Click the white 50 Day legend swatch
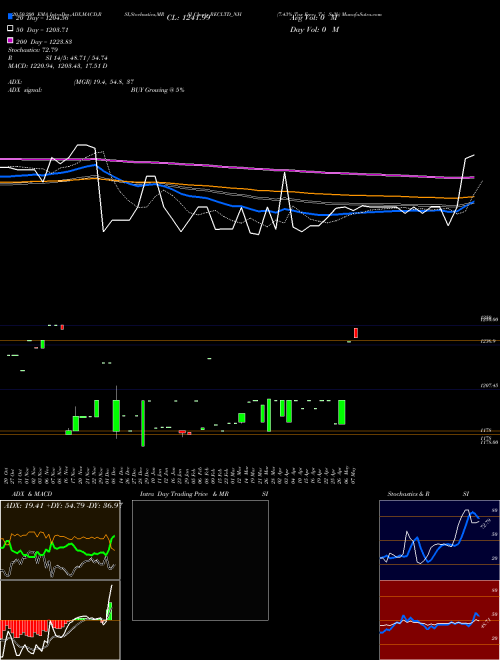The image size is (500, 660). (x=10, y=29)
